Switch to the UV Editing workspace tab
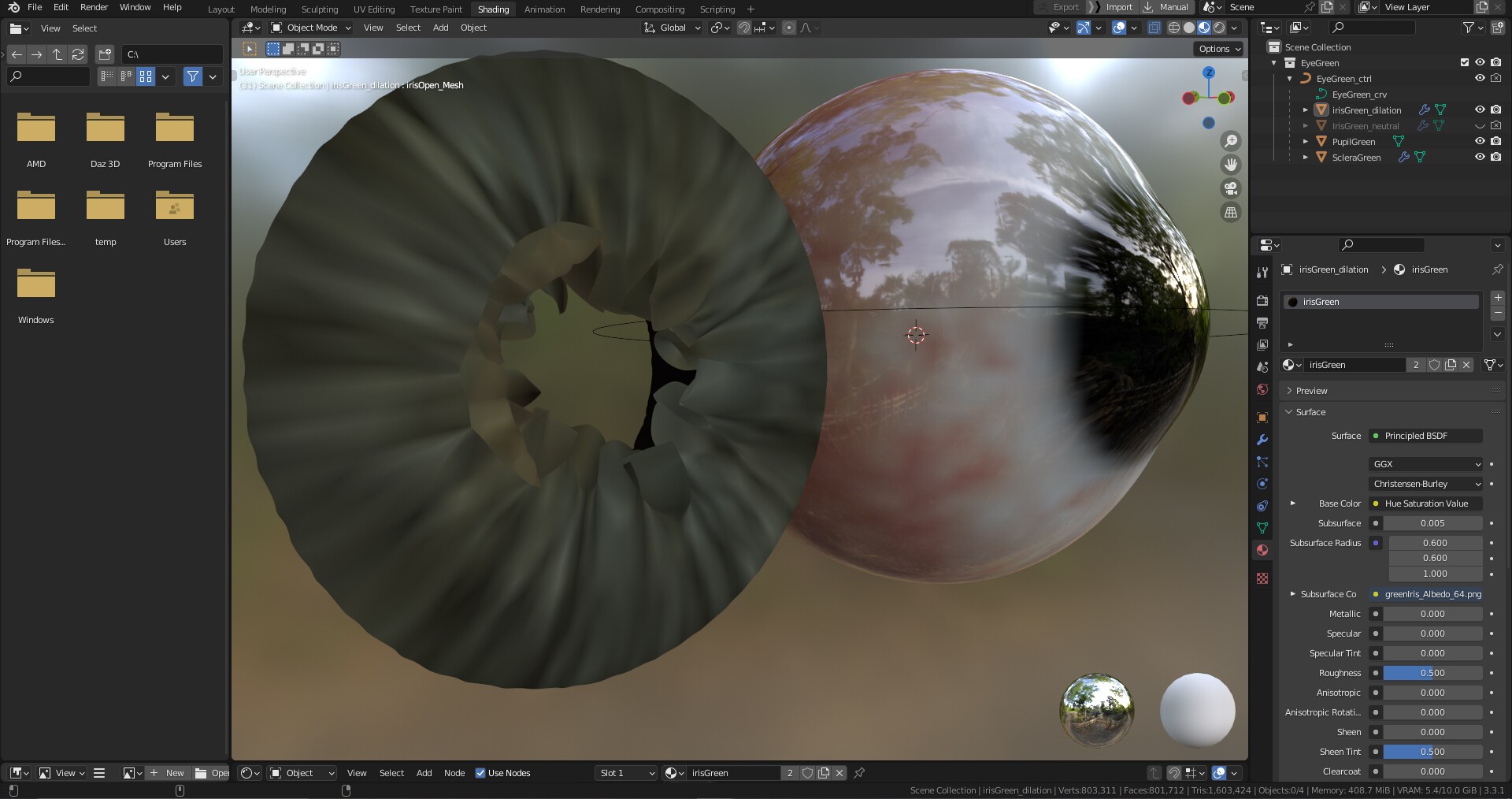 click(x=374, y=9)
